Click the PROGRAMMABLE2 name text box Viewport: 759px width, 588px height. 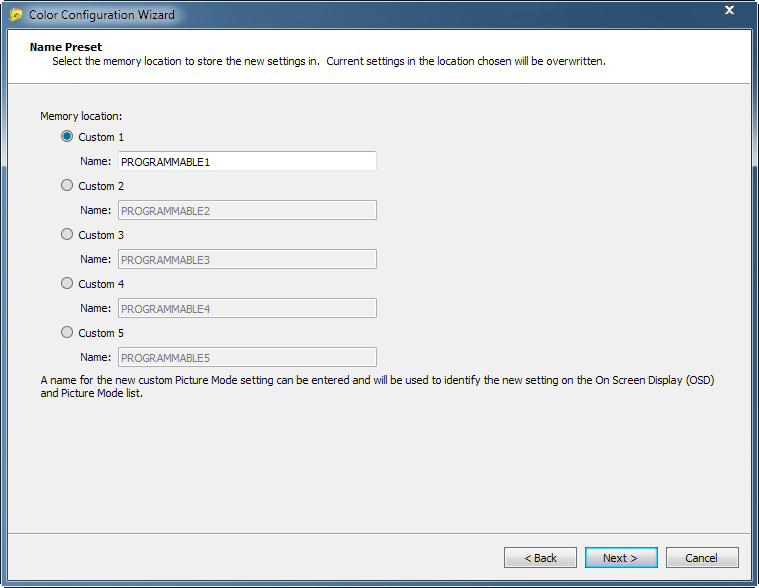click(247, 210)
